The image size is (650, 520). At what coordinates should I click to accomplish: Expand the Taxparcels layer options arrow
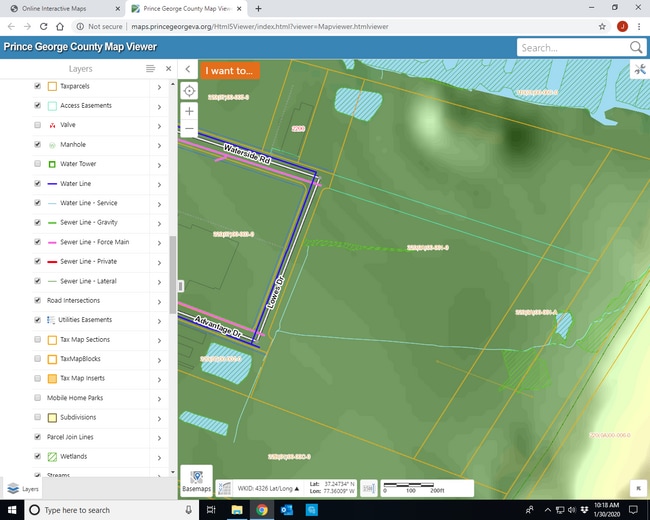click(x=159, y=87)
